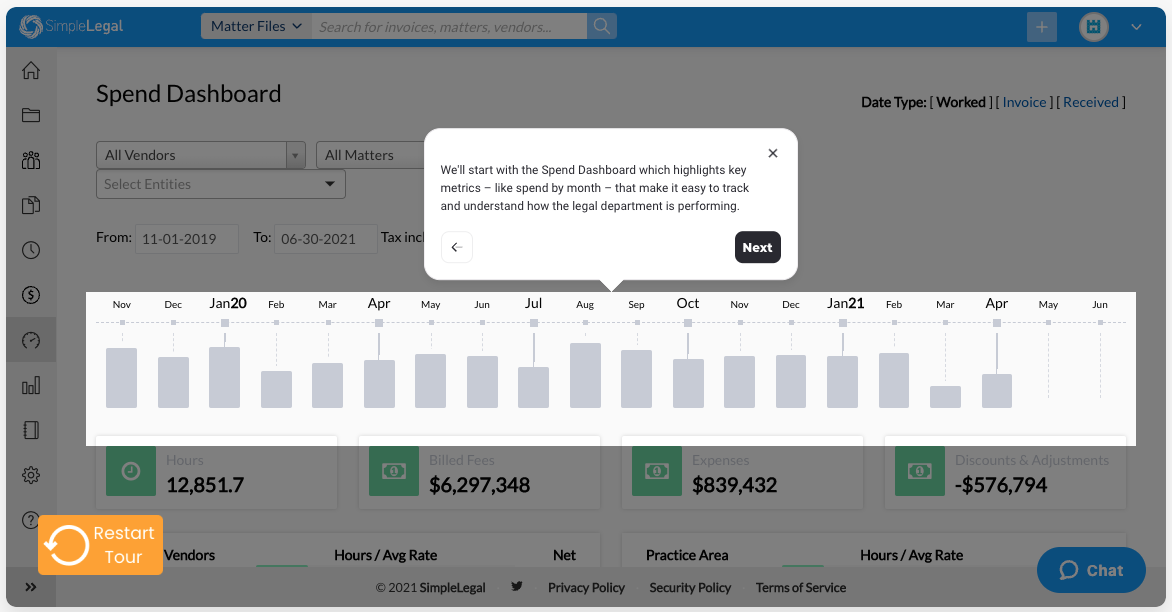
Task: Open the Help question mark icon
Action: coord(30,519)
